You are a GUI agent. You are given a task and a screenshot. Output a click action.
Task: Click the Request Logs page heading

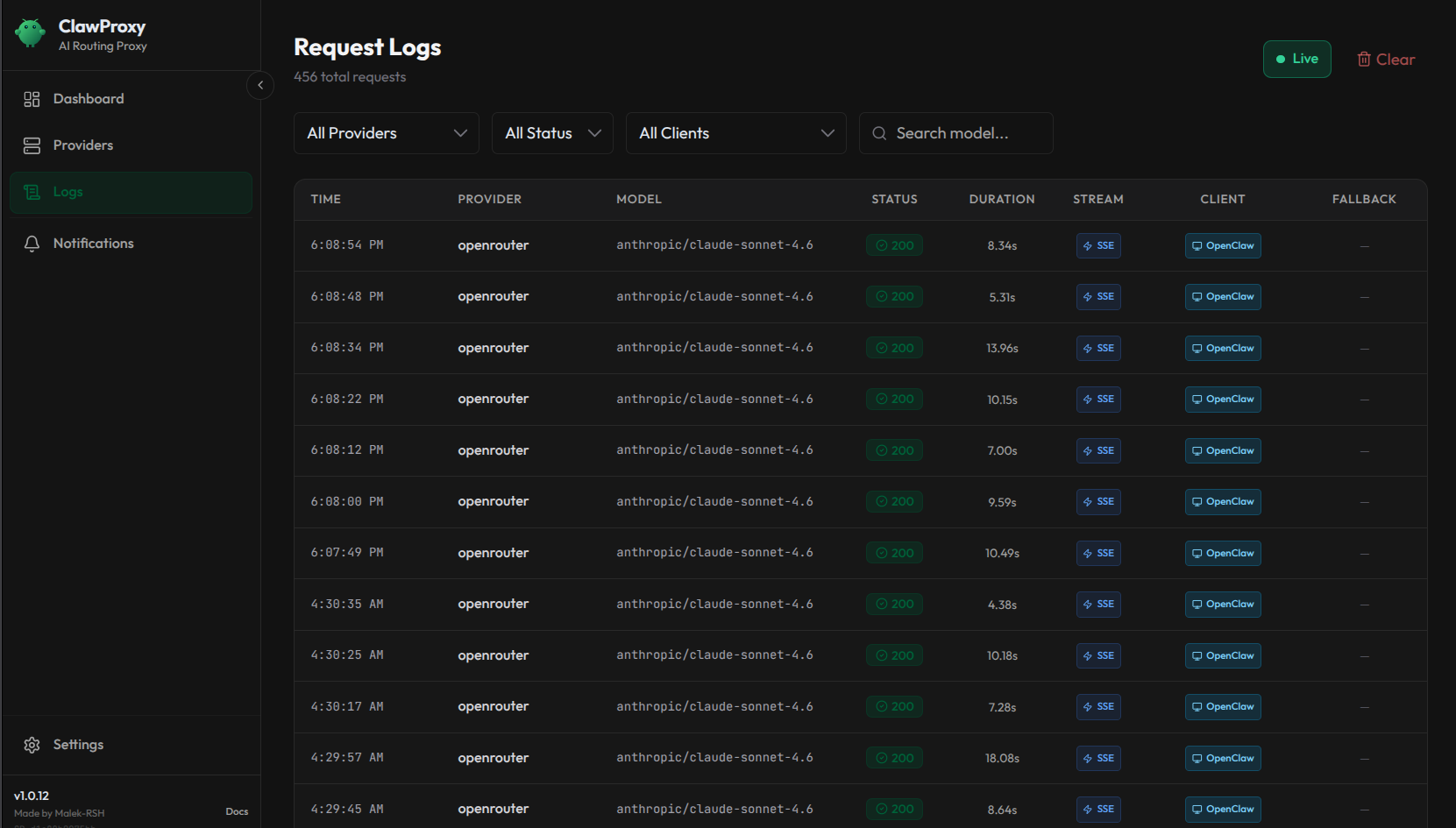[367, 47]
